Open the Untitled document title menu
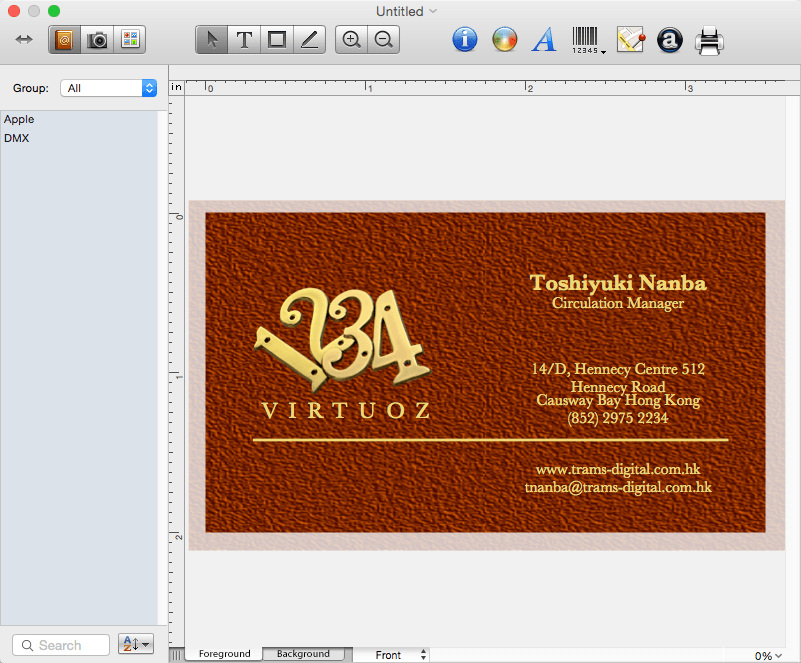This screenshot has height=663, width=801. (x=406, y=11)
